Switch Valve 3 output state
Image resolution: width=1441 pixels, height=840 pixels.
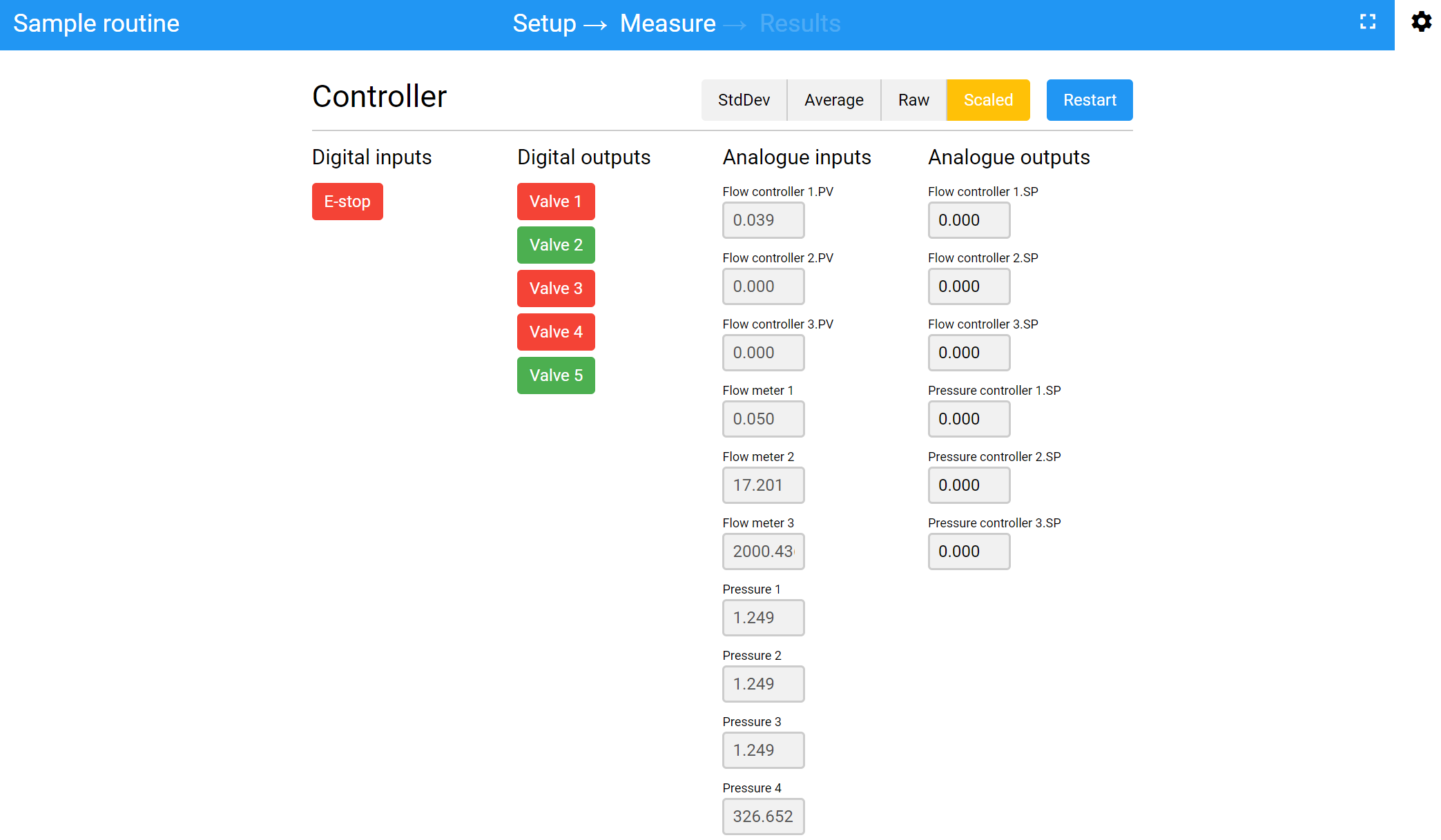point(555,289)
